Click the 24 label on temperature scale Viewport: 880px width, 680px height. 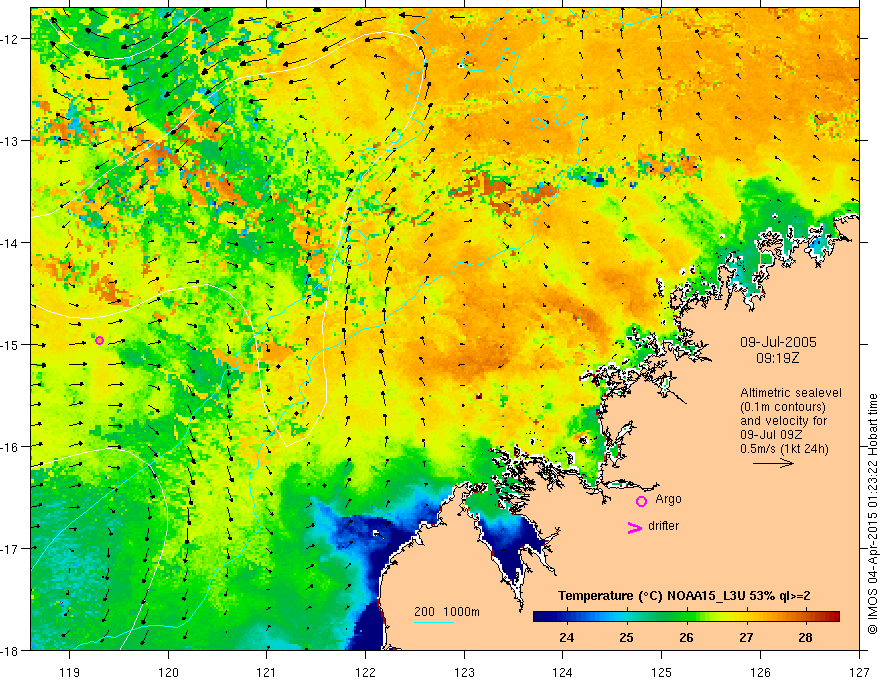pyautogui.click(x=566, y=637)
